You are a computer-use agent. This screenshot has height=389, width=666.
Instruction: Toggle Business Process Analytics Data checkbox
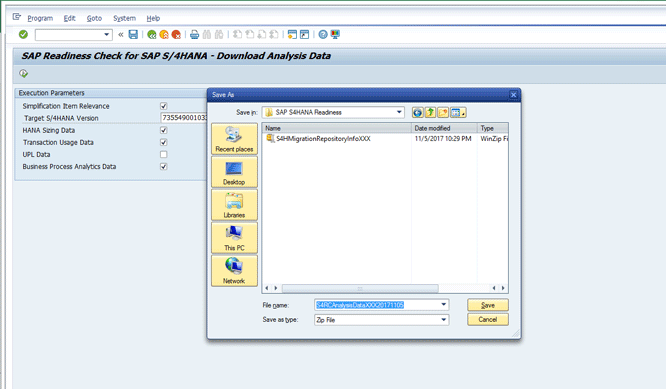164,166
